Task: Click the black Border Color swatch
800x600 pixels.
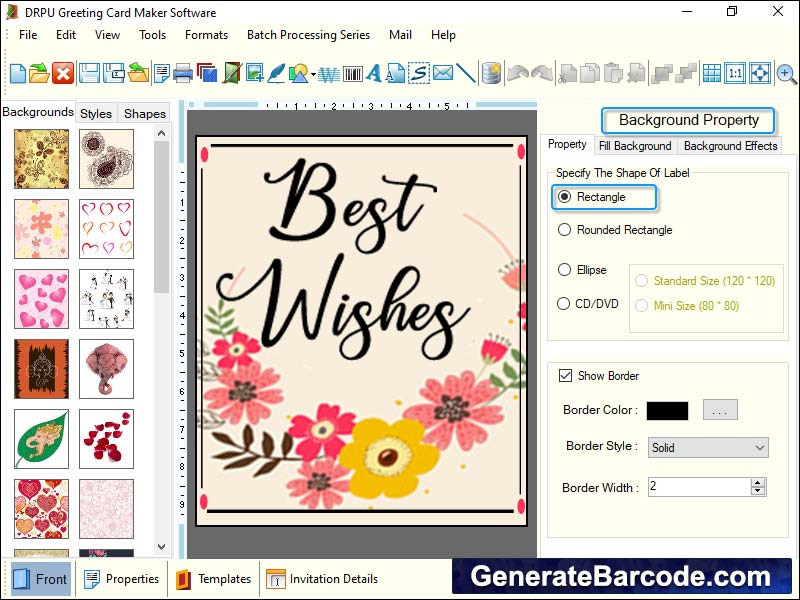Action: coord(666,410)
